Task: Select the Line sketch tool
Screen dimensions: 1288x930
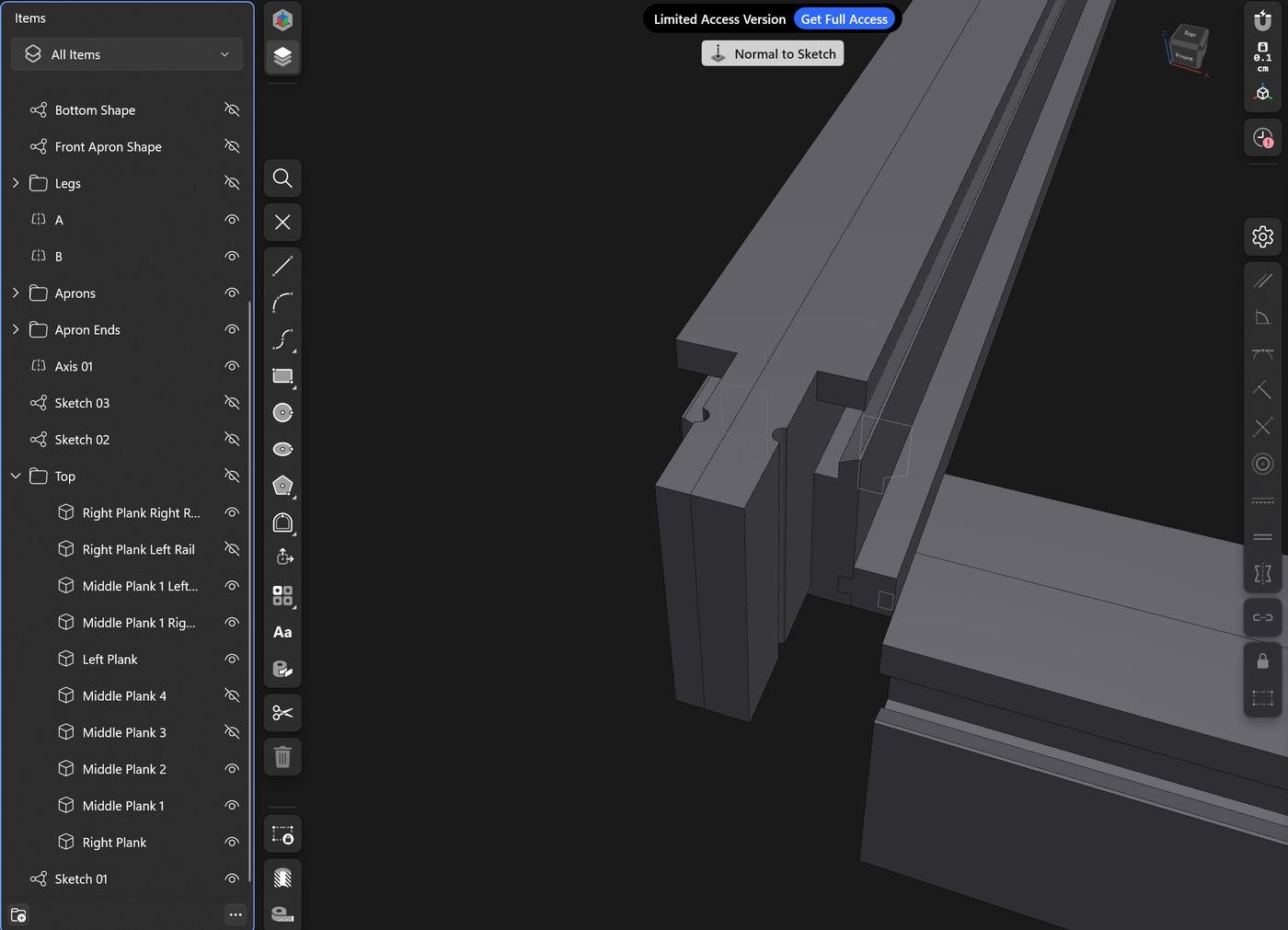Action: click(282, 266)
